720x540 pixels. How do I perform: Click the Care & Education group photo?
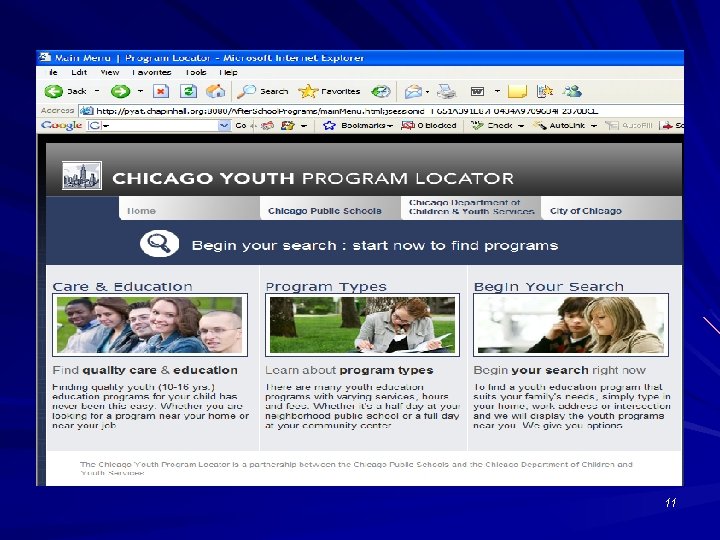(x=150, y=325)
